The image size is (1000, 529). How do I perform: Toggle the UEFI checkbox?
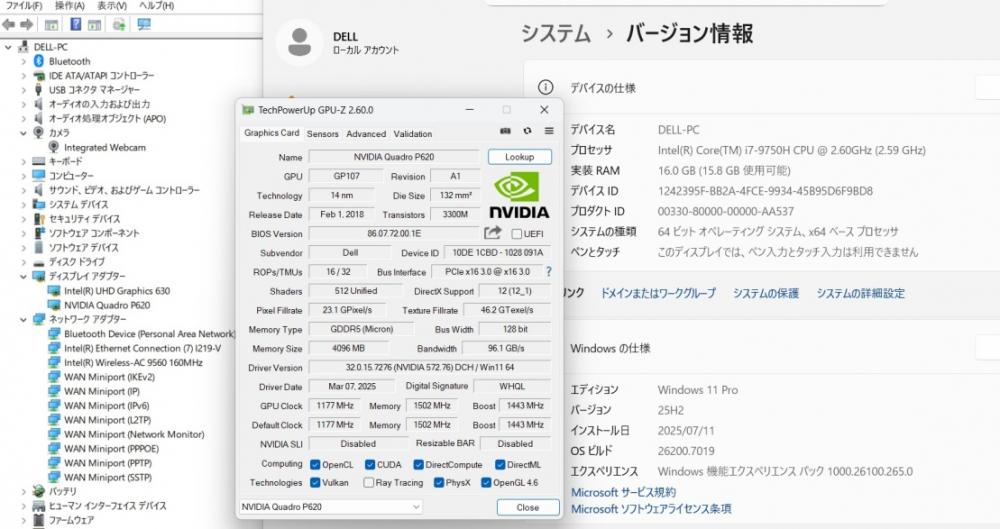click(x=517, y=234)
